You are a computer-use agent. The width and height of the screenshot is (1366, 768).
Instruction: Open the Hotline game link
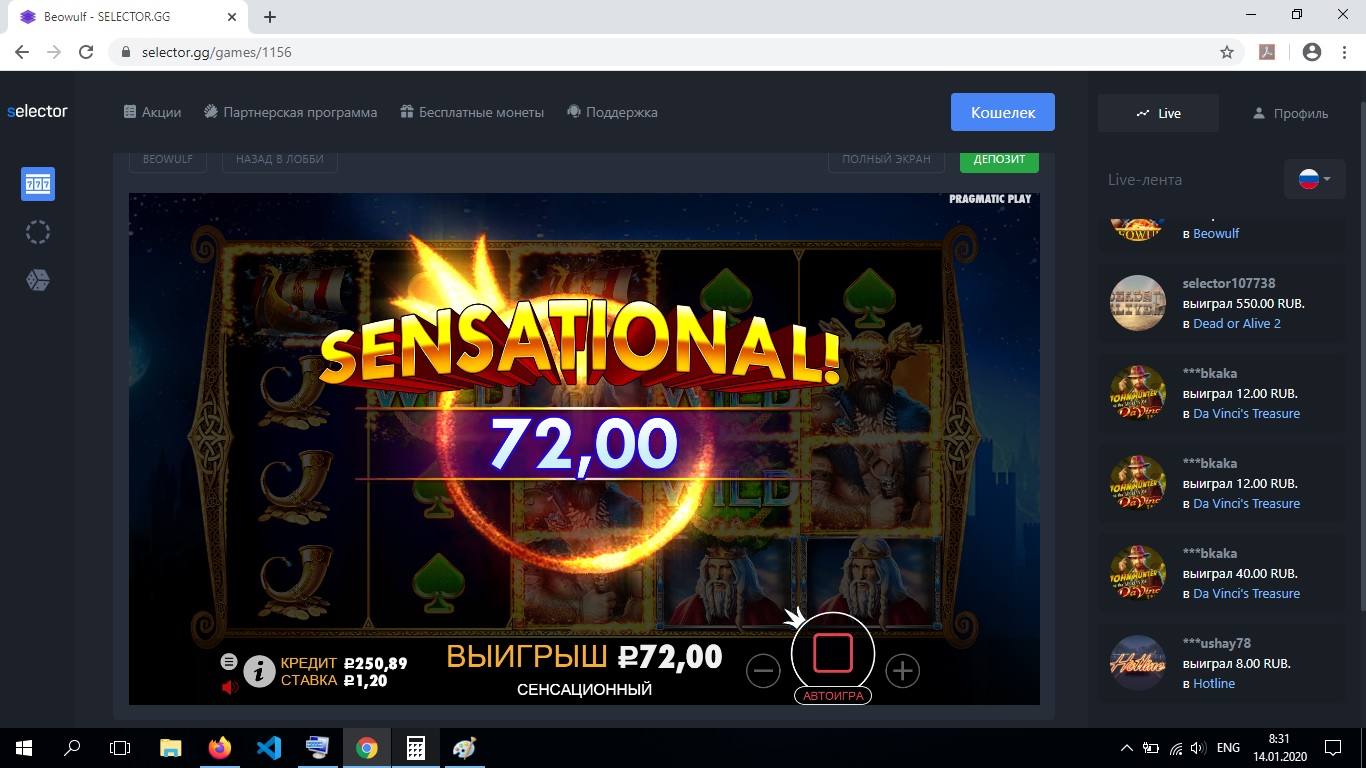[1214, 683]
